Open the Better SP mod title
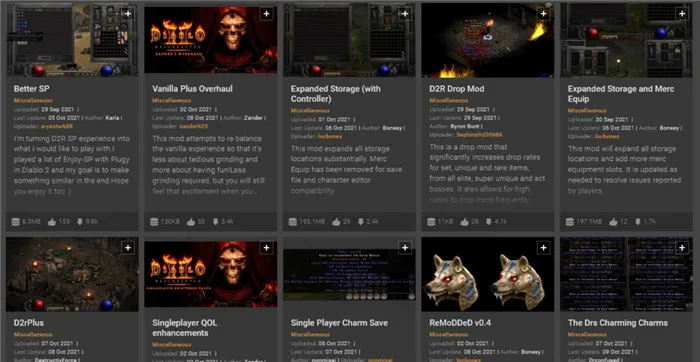The width and height of the screenshot is (700, 362). [31, 89]
